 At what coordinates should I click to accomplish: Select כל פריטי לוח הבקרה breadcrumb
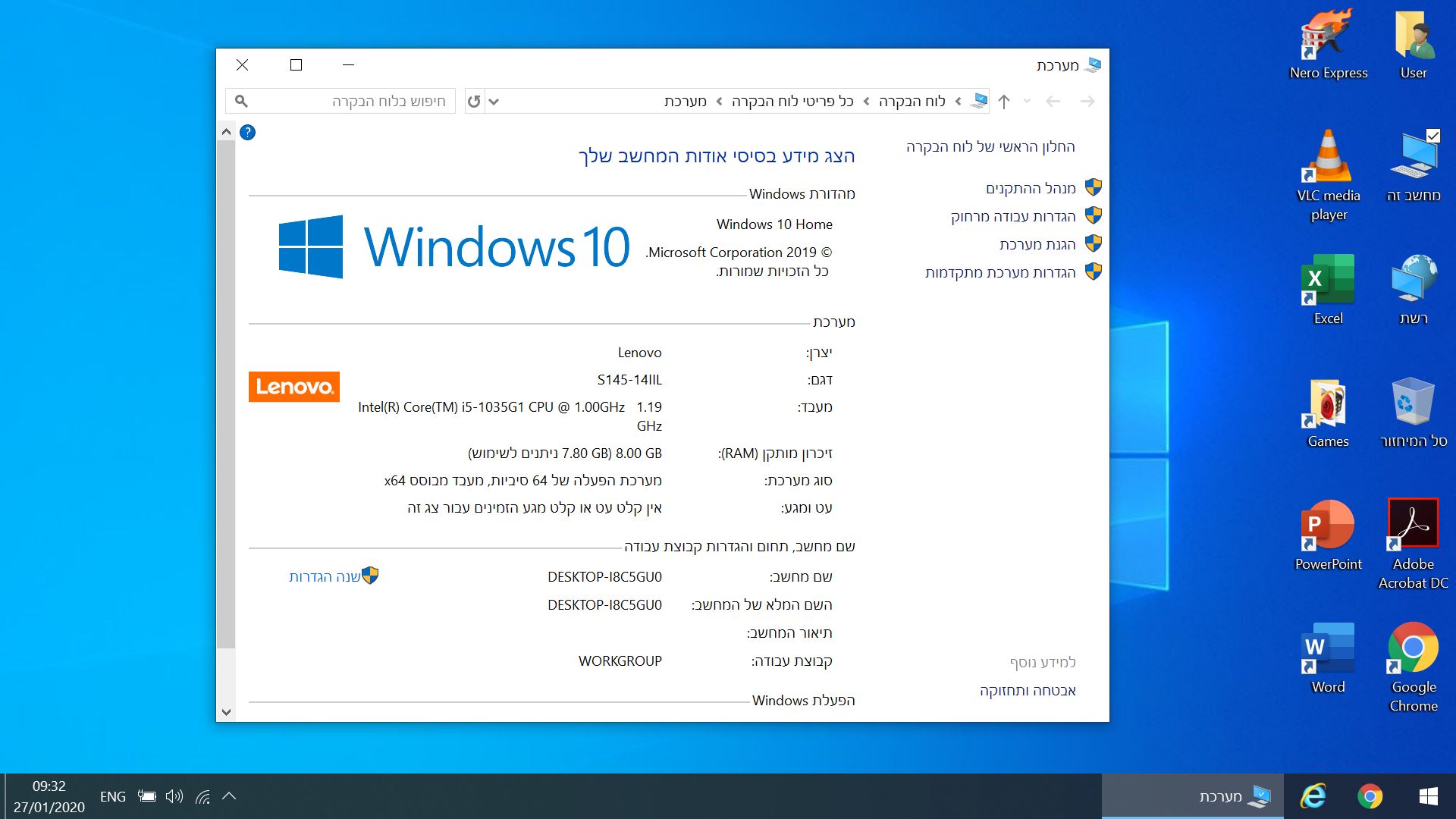point(792,102)
